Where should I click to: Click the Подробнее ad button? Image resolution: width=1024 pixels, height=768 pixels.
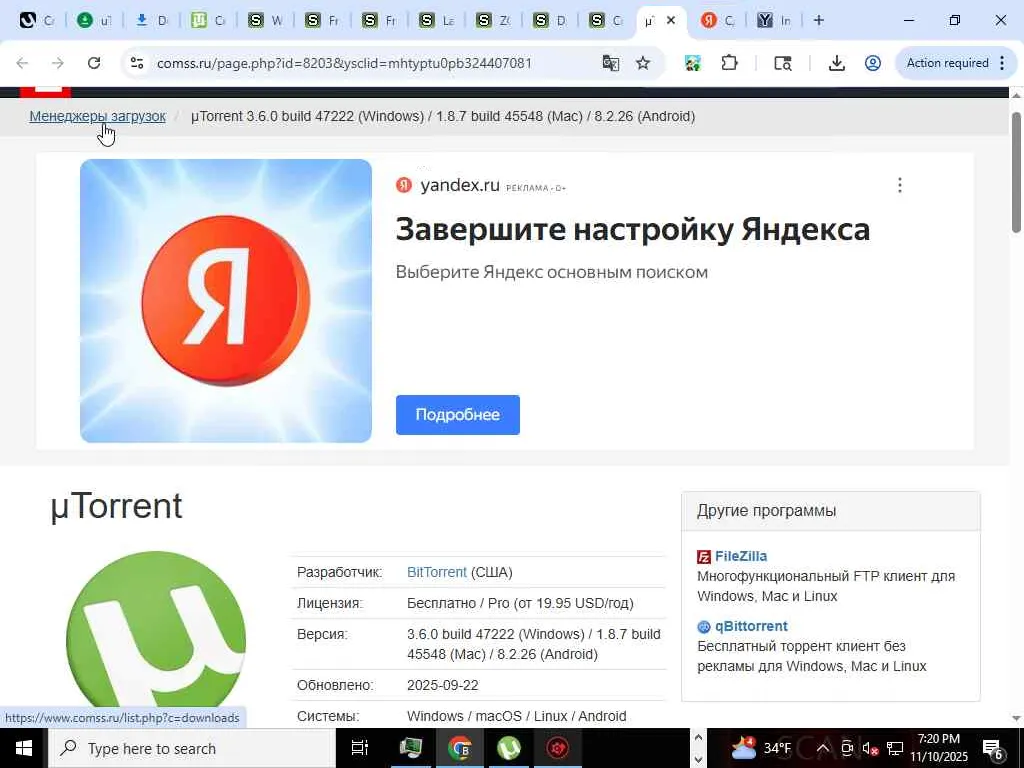(x=458, y=415)
